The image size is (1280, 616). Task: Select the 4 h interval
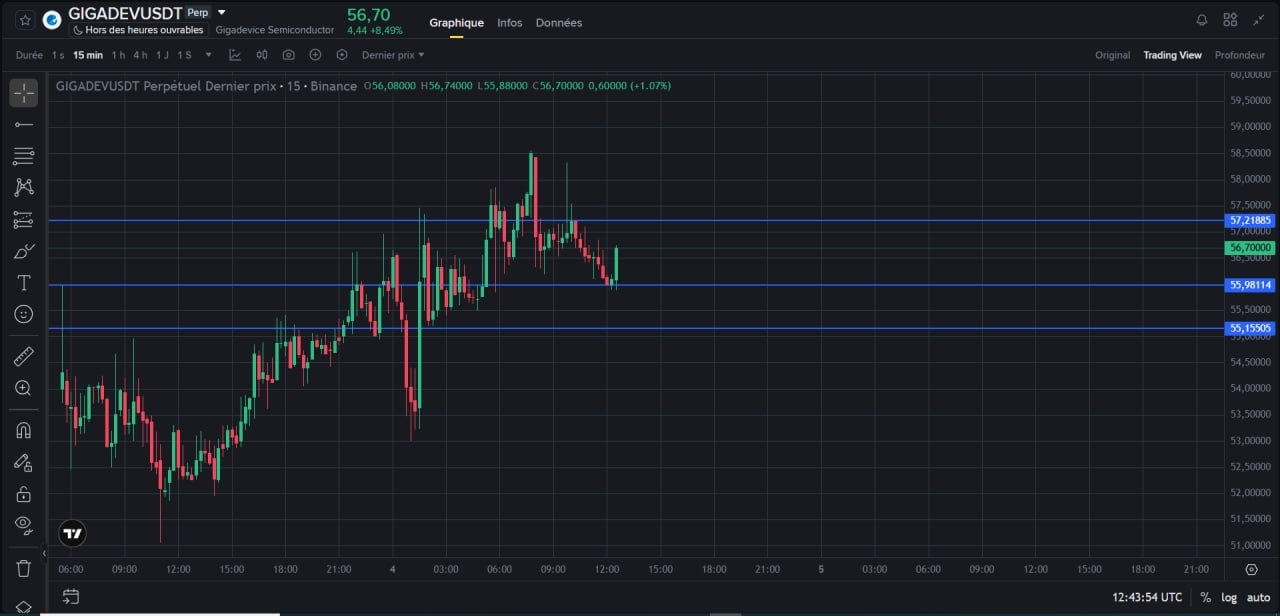pos(140,55)
